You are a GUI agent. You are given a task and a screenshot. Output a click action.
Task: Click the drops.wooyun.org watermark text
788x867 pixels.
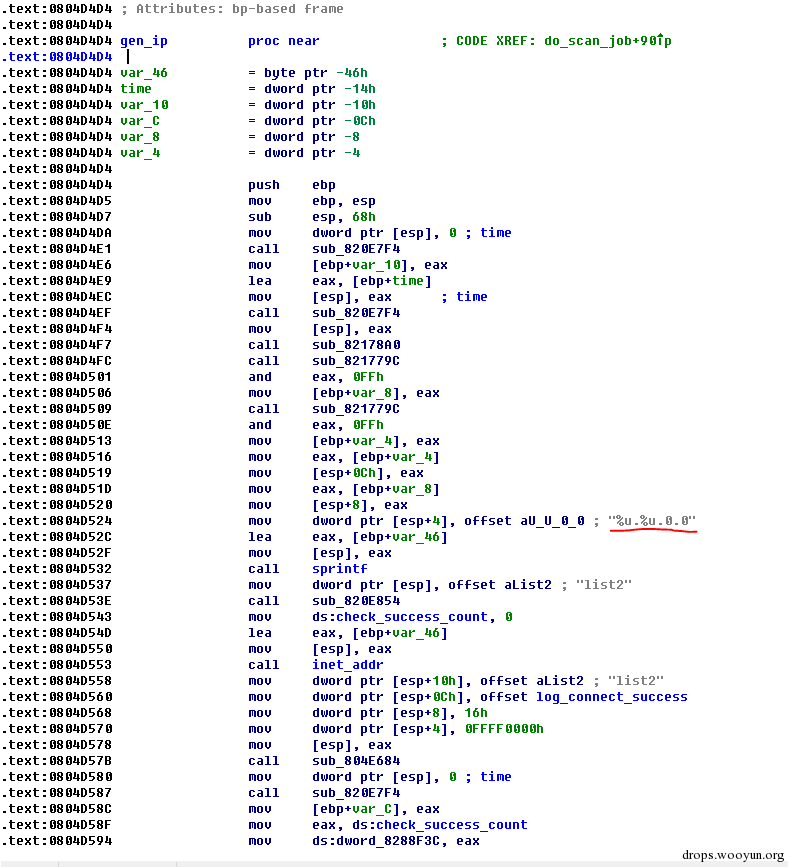[732, 856]
